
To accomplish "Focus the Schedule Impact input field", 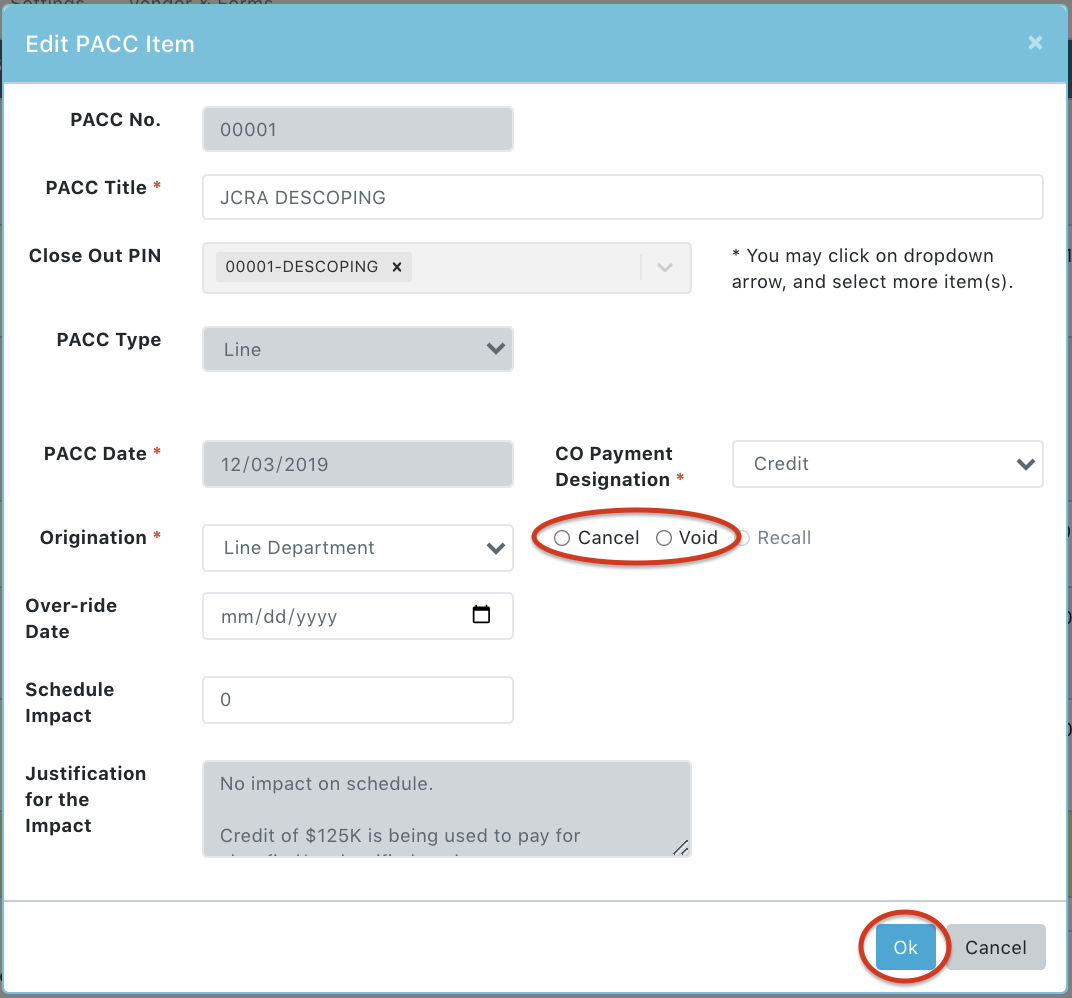I will point(358,700).
